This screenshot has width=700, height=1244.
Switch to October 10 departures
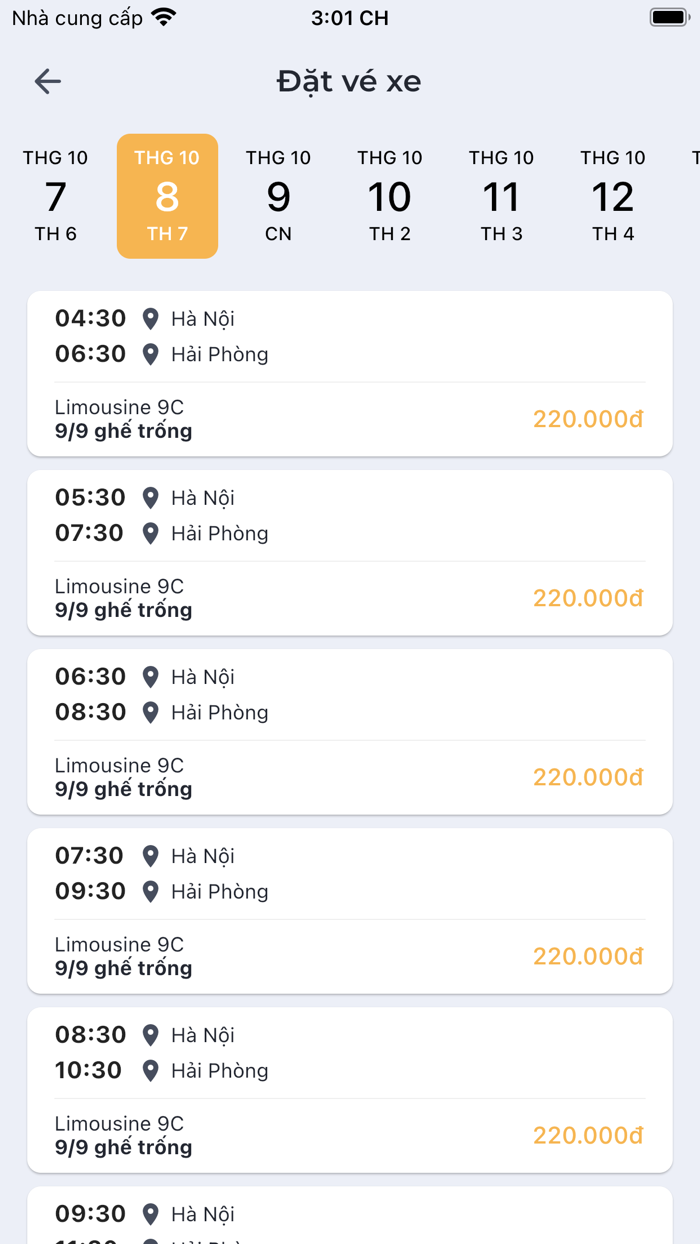390,196
